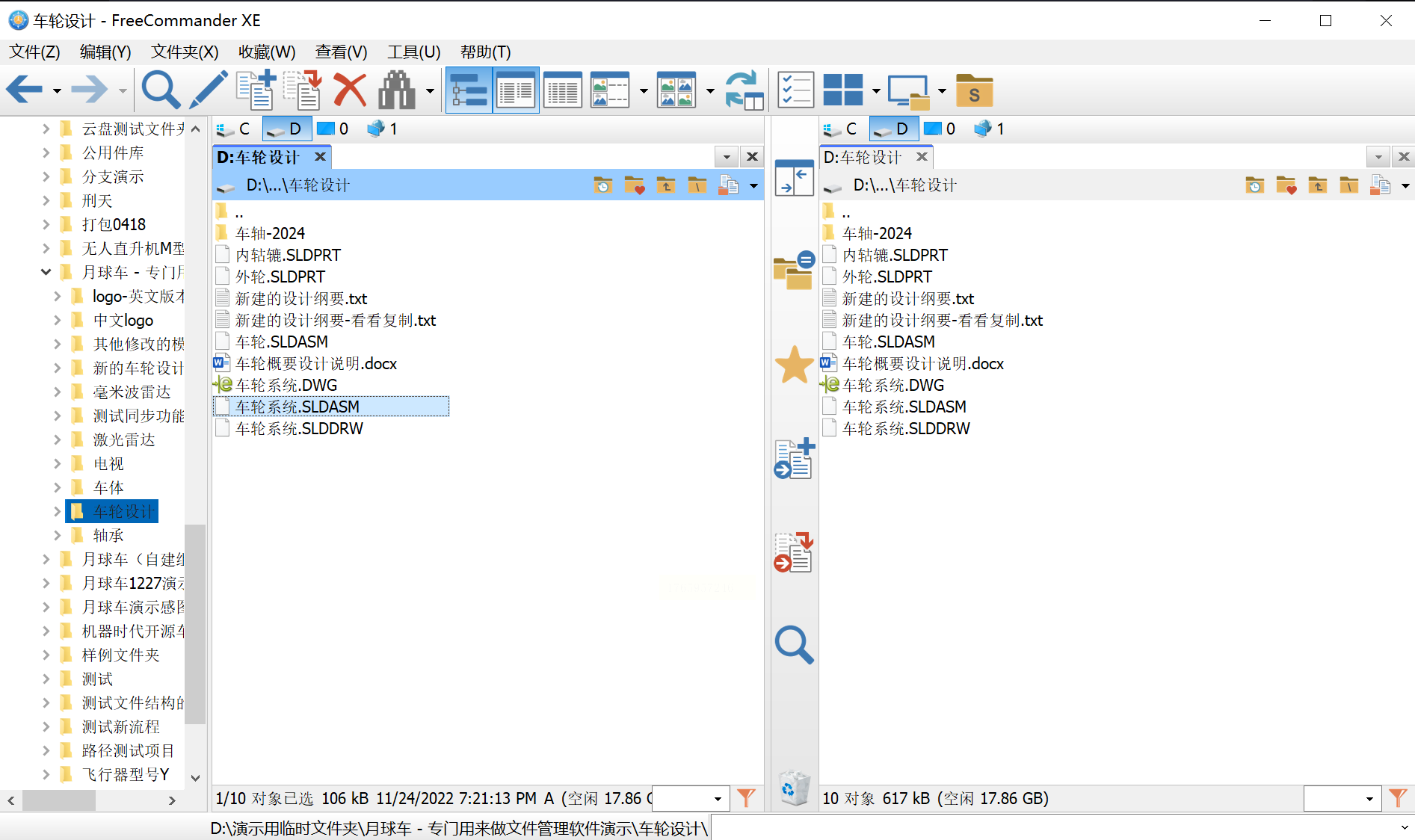Open the 查看(V) menu

coord(342,52)
